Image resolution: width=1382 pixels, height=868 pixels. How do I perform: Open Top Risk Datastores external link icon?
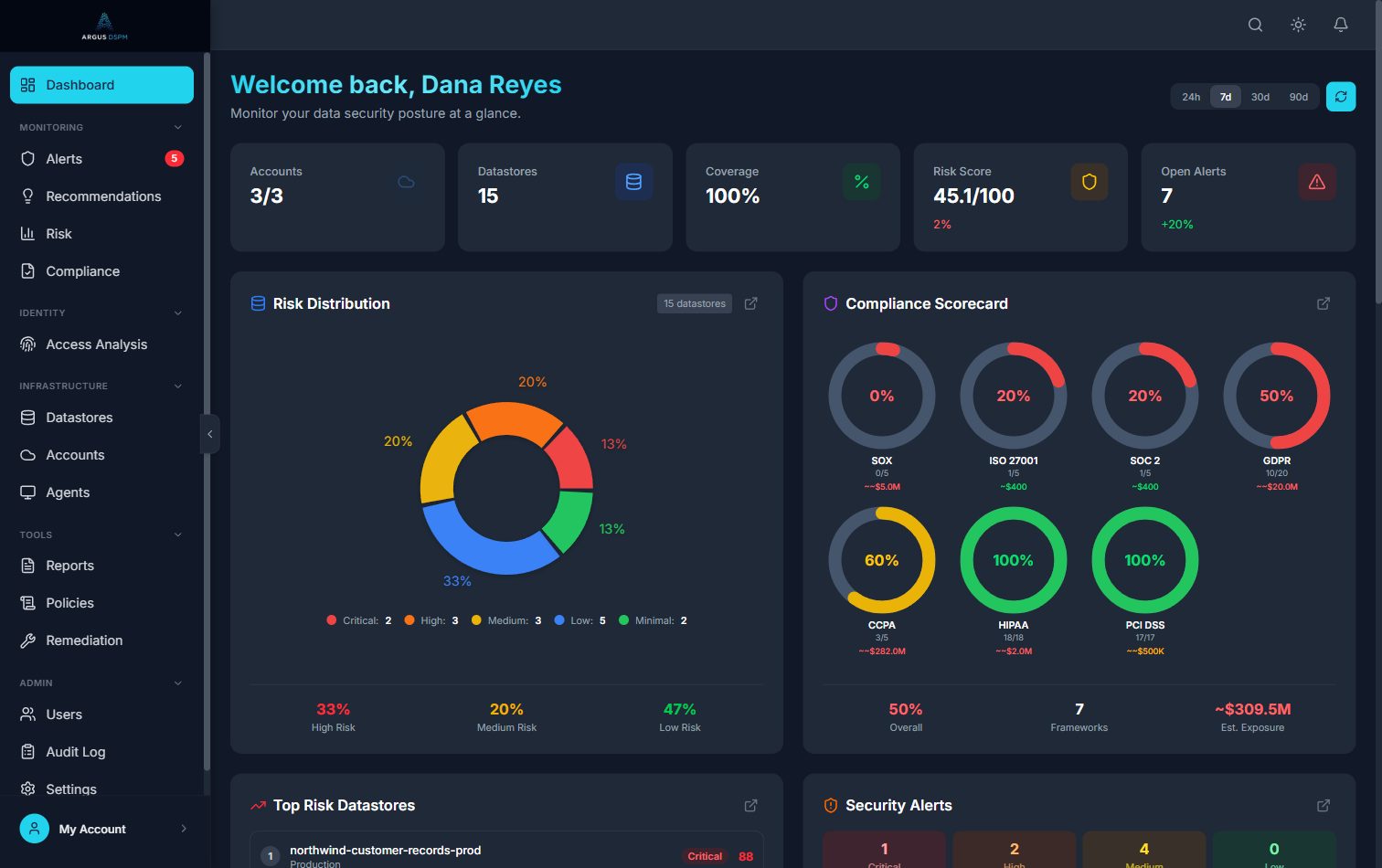pos(750,805)
